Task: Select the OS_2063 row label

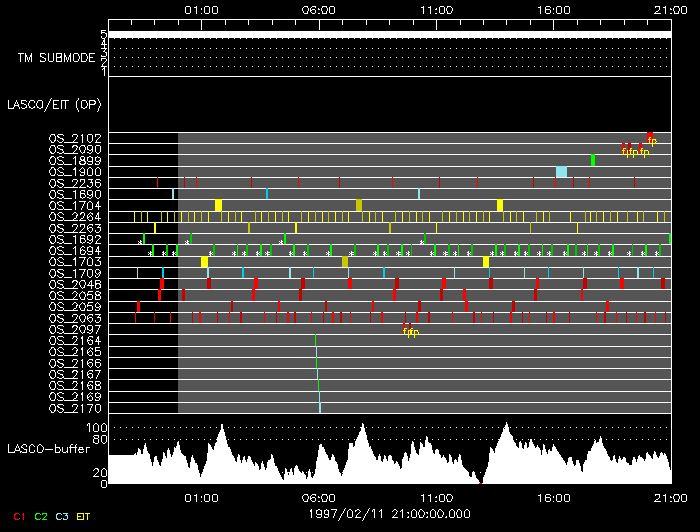Action: (x=74, y=318)
